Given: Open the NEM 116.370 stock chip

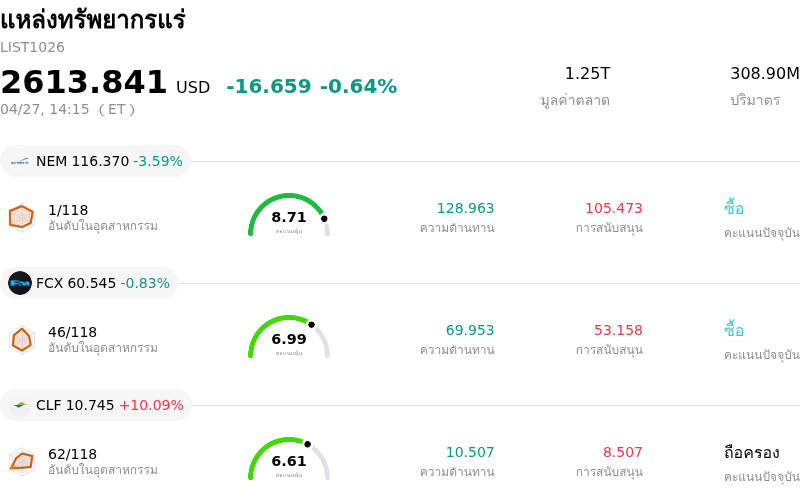Looking at the screenshot, I should coord(96,161).
